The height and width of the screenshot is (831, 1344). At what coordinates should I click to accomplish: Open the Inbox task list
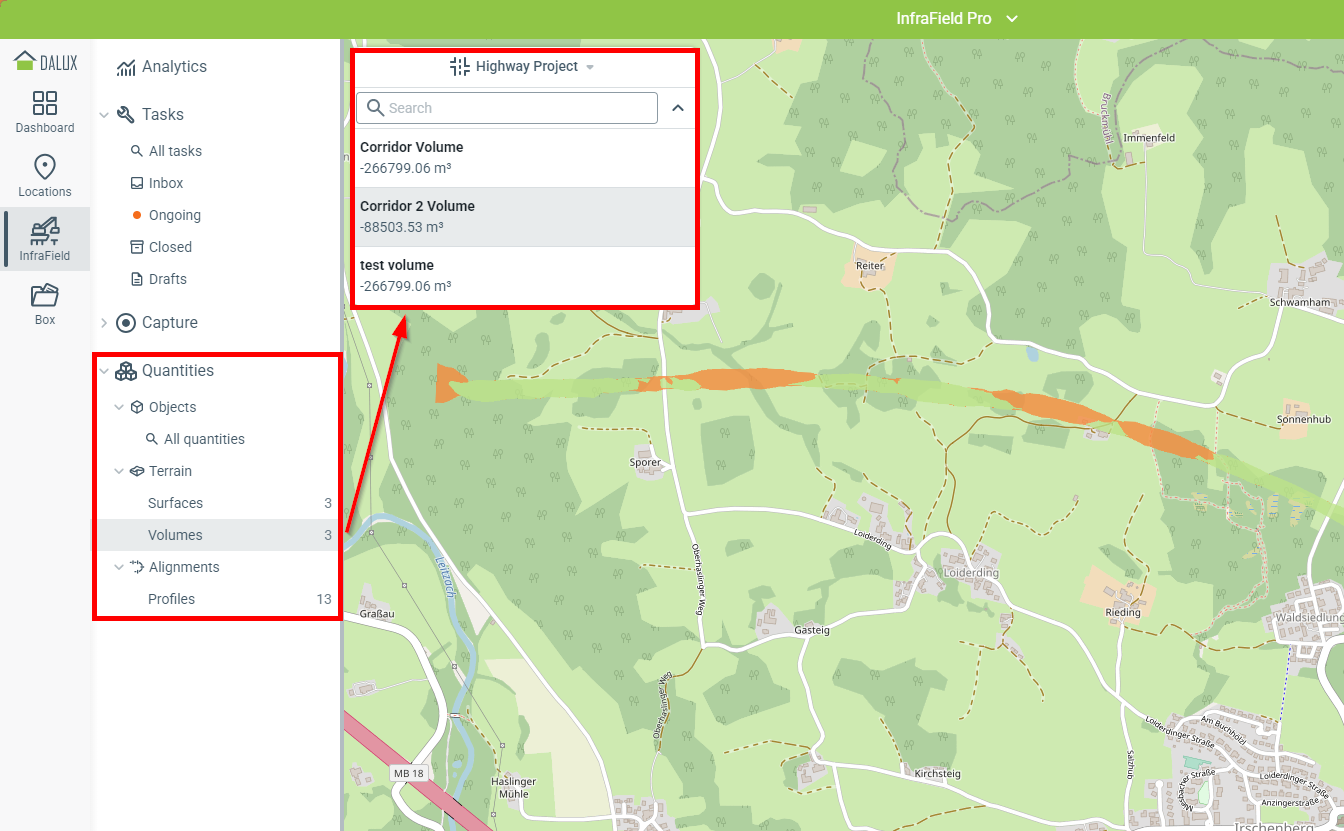(166, 183)
